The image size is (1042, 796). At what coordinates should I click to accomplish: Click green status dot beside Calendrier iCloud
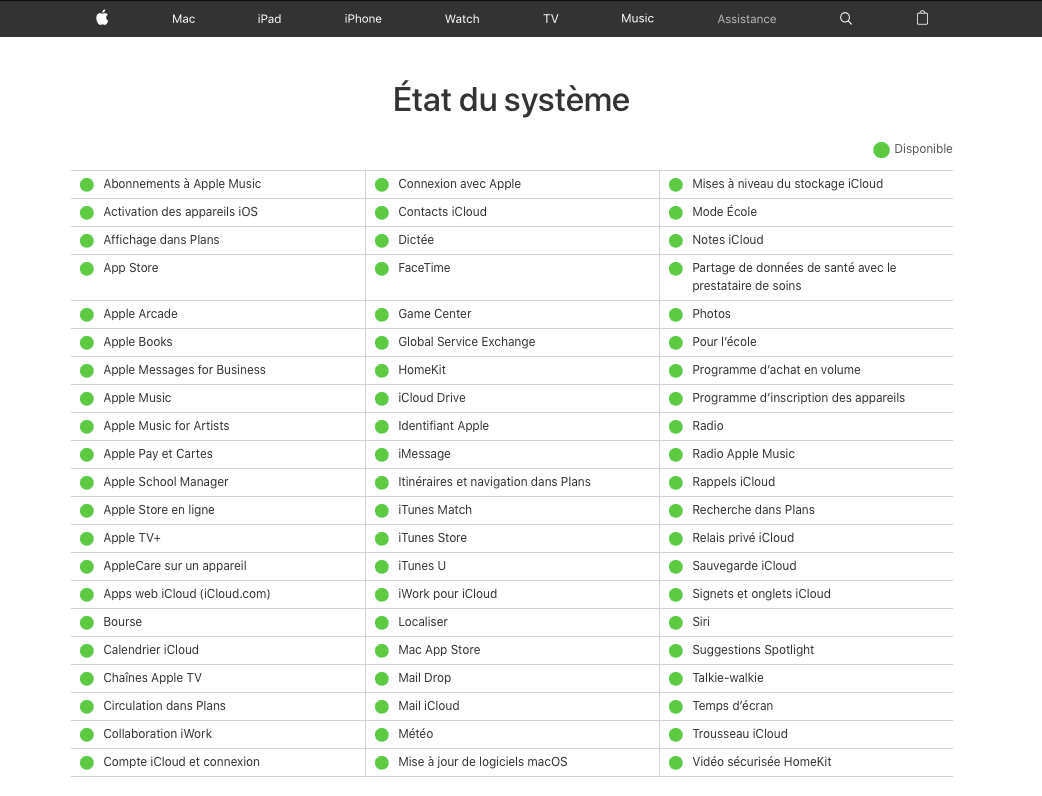tap(86, 650)
